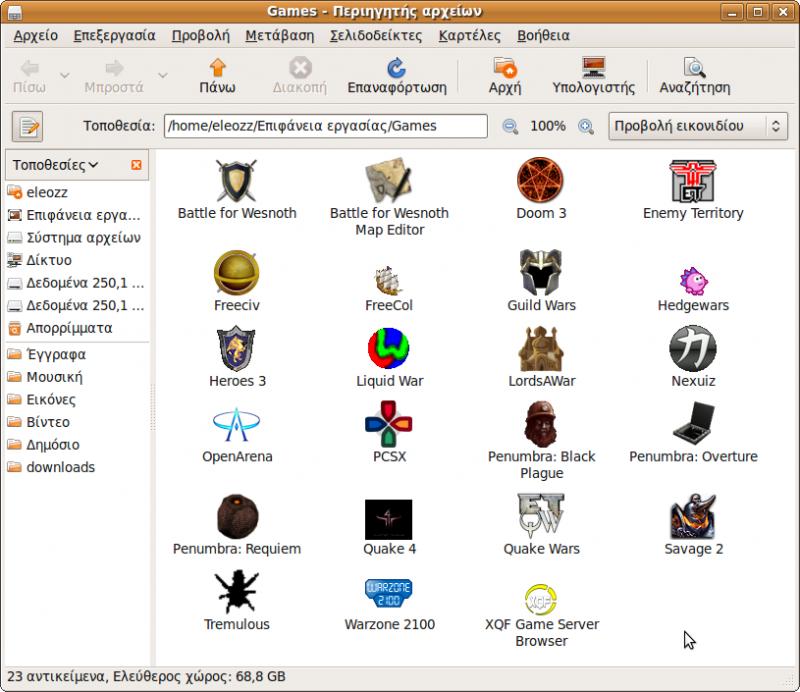Select the Tremulous spider icon
Image resolution: width=800 pixels, height=692 pixels.
(236, 591)
